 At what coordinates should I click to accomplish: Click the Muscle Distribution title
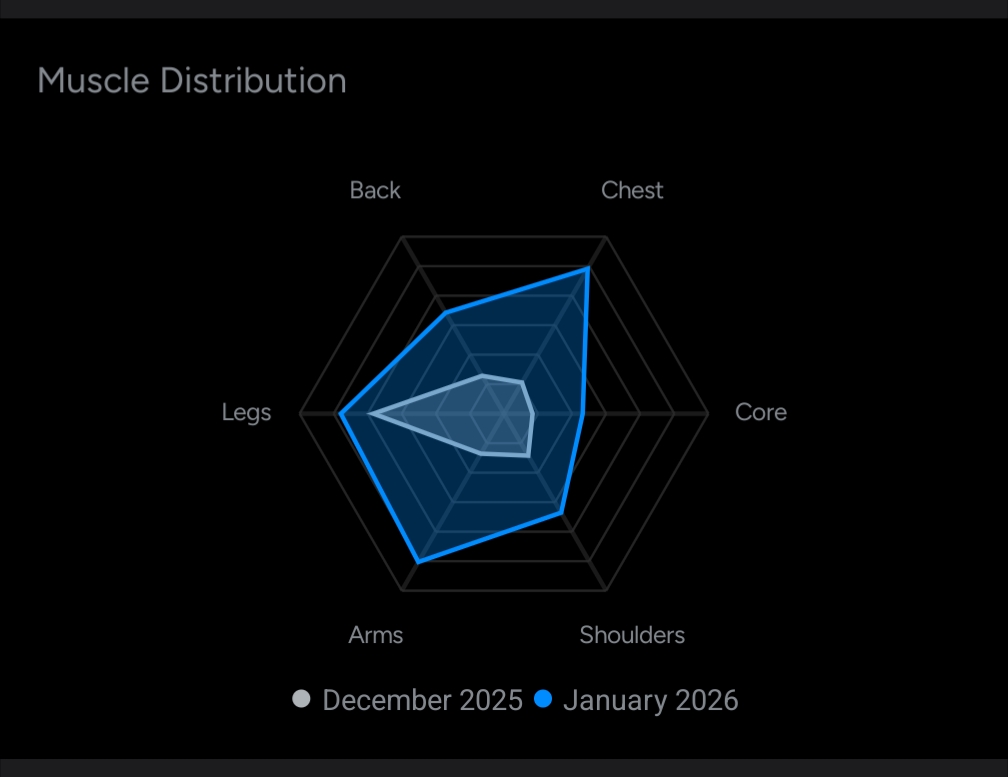point(192,80)
